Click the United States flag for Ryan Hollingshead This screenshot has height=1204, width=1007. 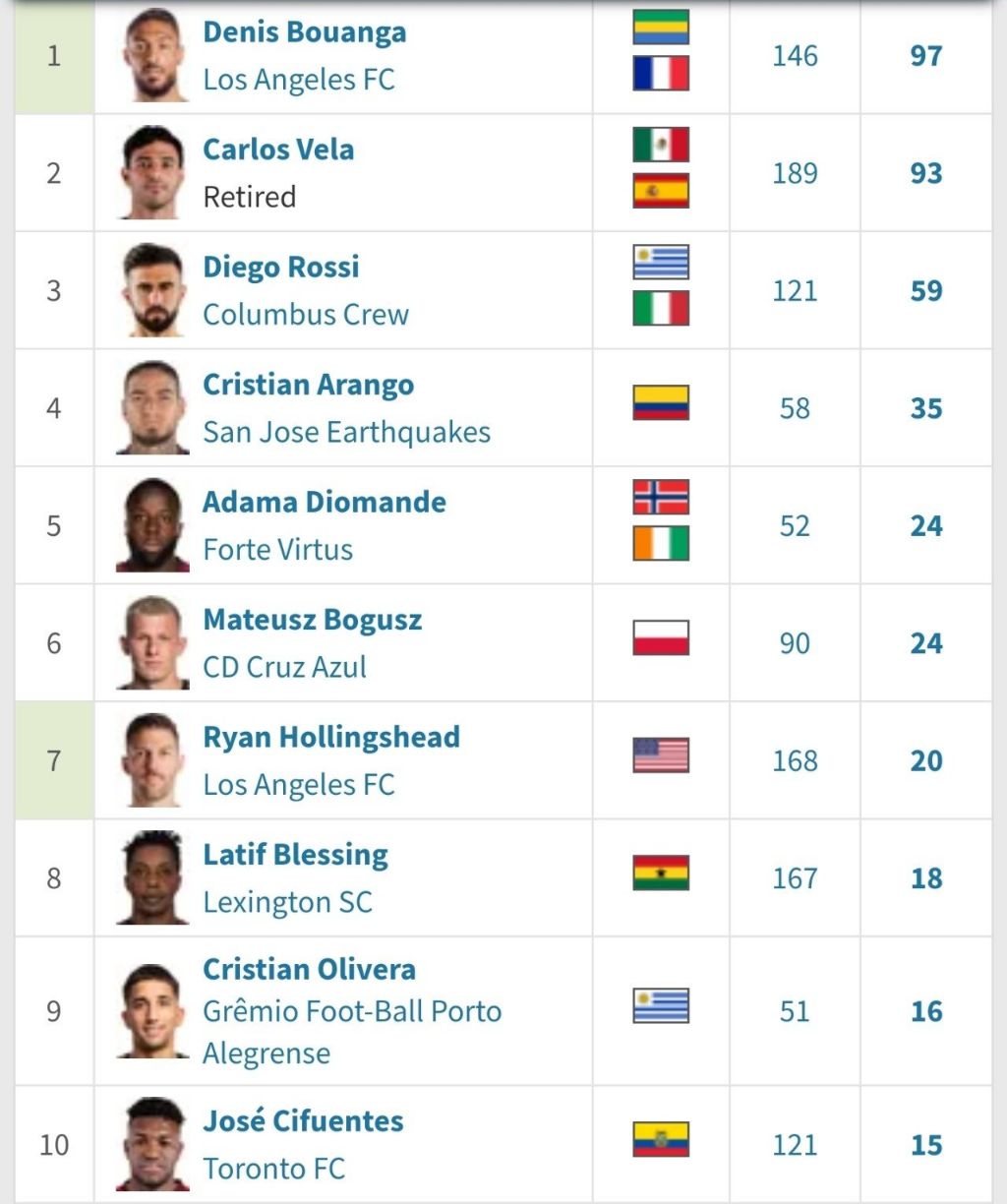coord(660,755)
